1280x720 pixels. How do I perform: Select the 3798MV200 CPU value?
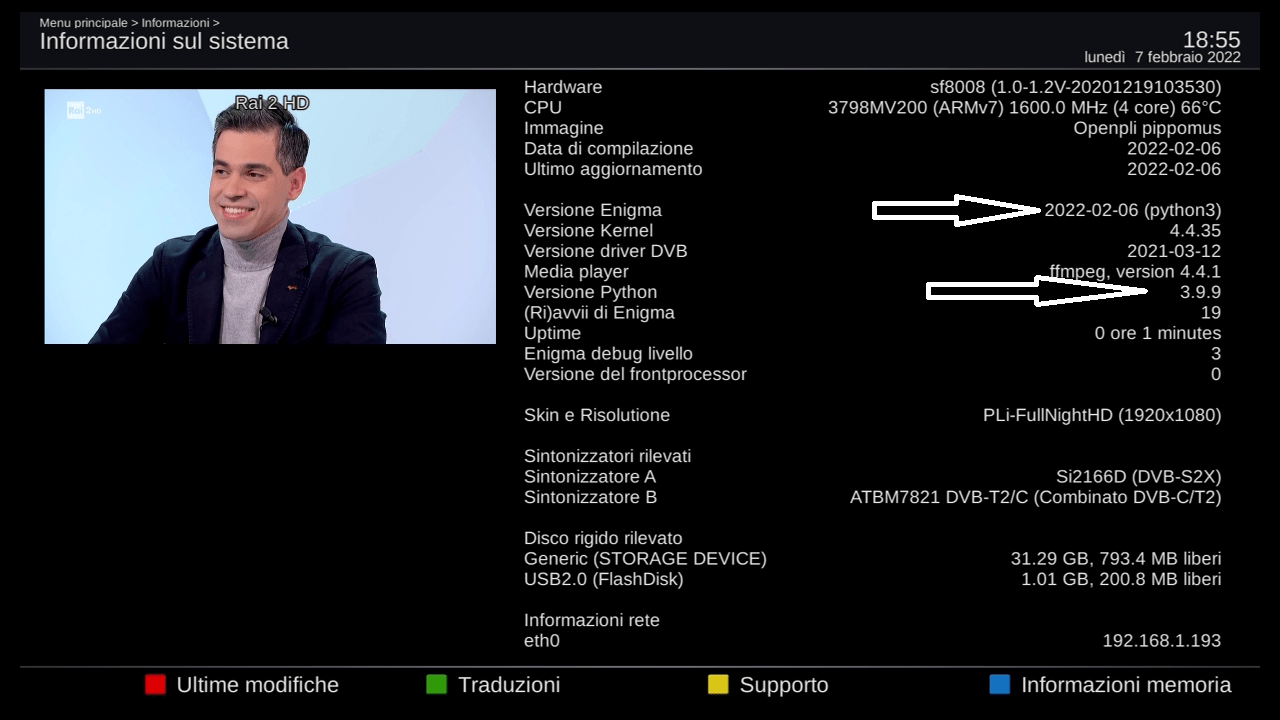click(x=1024, y=108)
